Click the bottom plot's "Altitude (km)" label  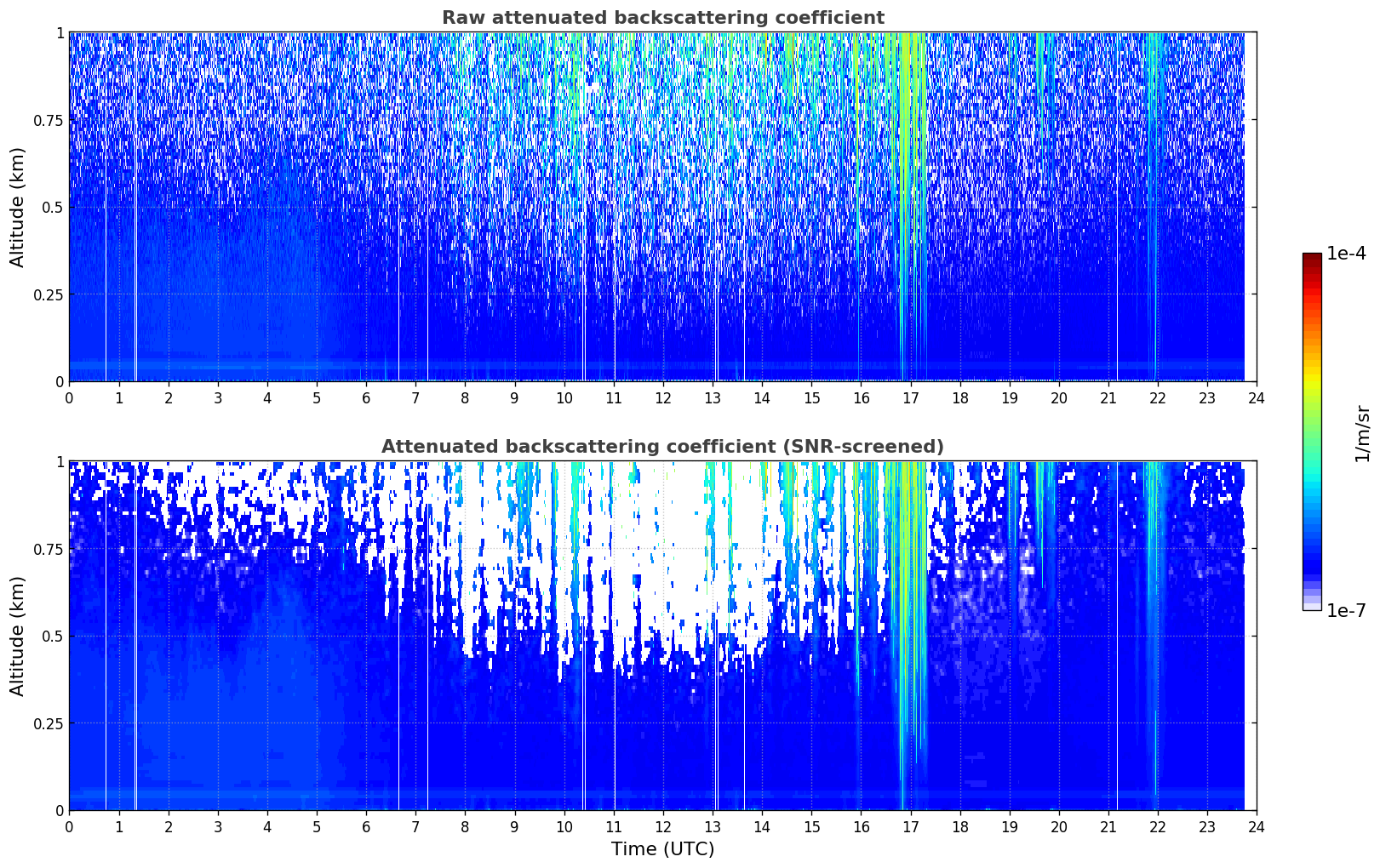pyautogui.click(x=18, y=636)
